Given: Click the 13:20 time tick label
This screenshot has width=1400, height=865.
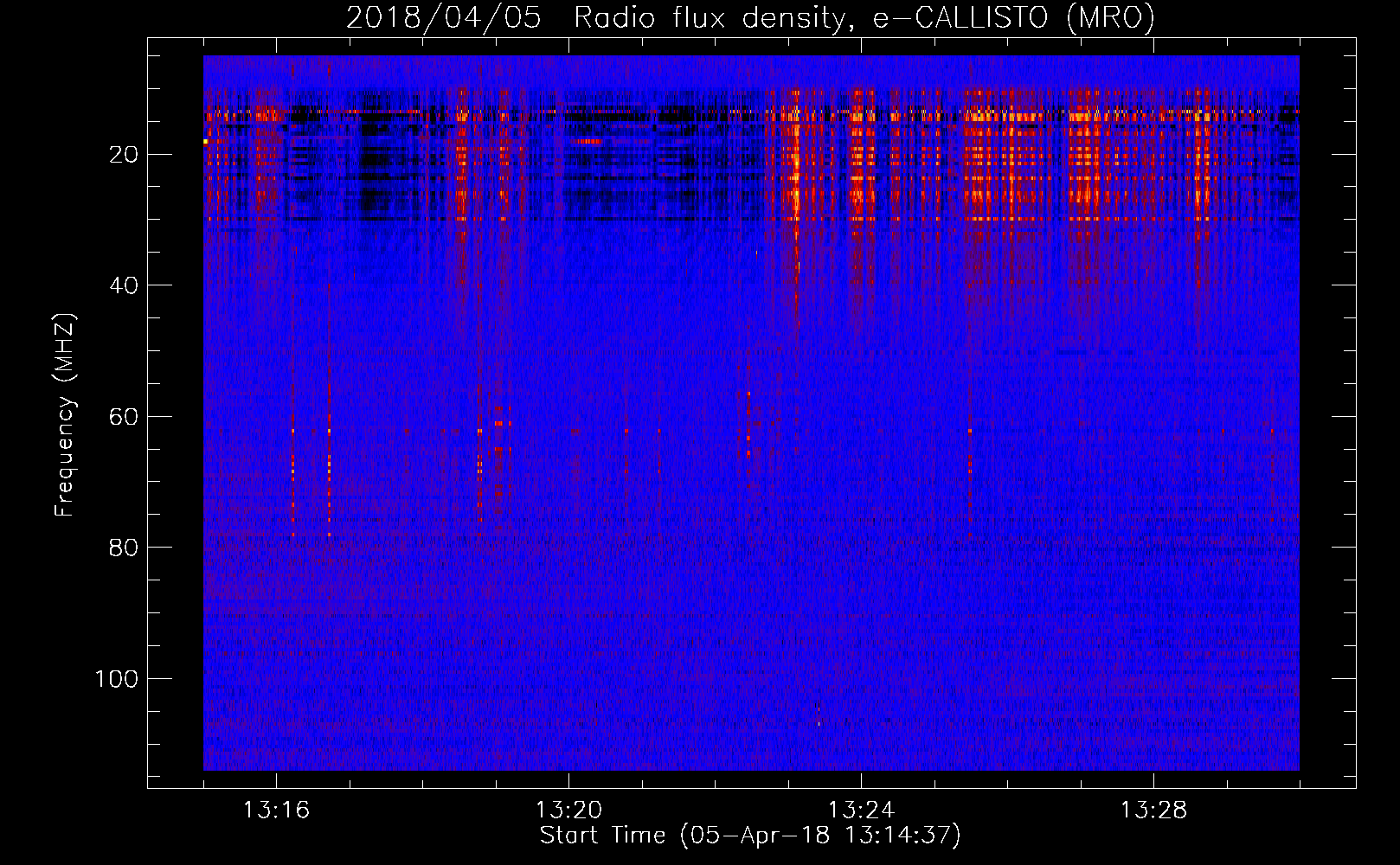Looking at the screenshot, I should pos(568,811).
